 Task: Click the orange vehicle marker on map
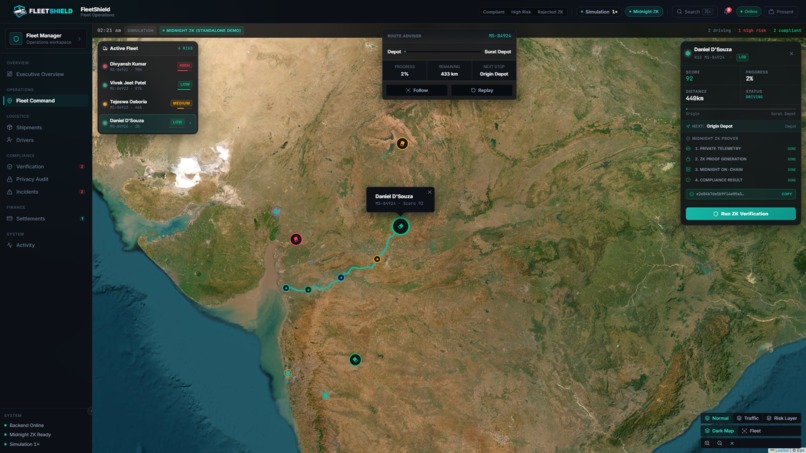402,143
